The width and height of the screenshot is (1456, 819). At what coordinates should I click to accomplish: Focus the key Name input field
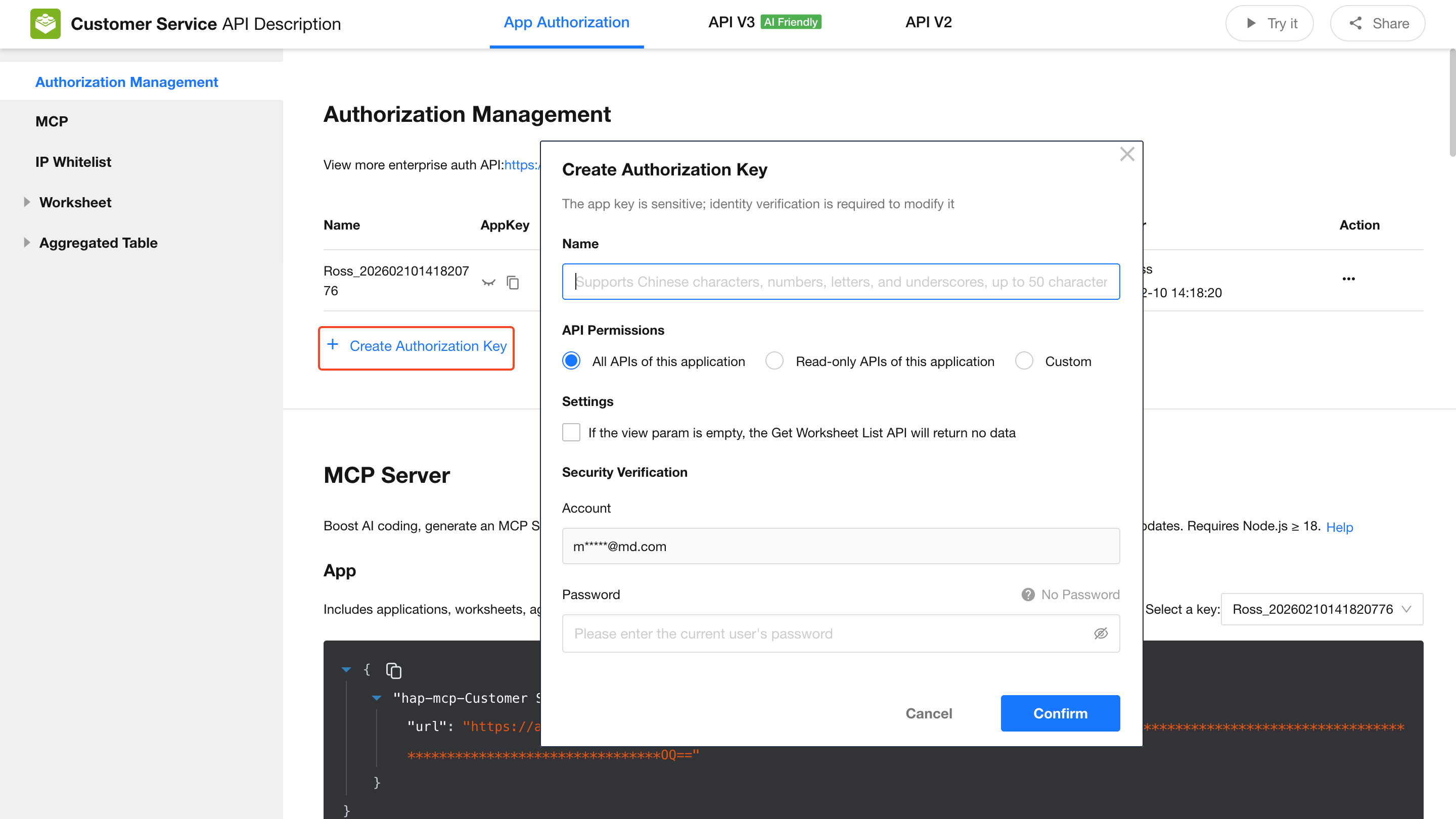pyautogui.click(x=841, y=282)
